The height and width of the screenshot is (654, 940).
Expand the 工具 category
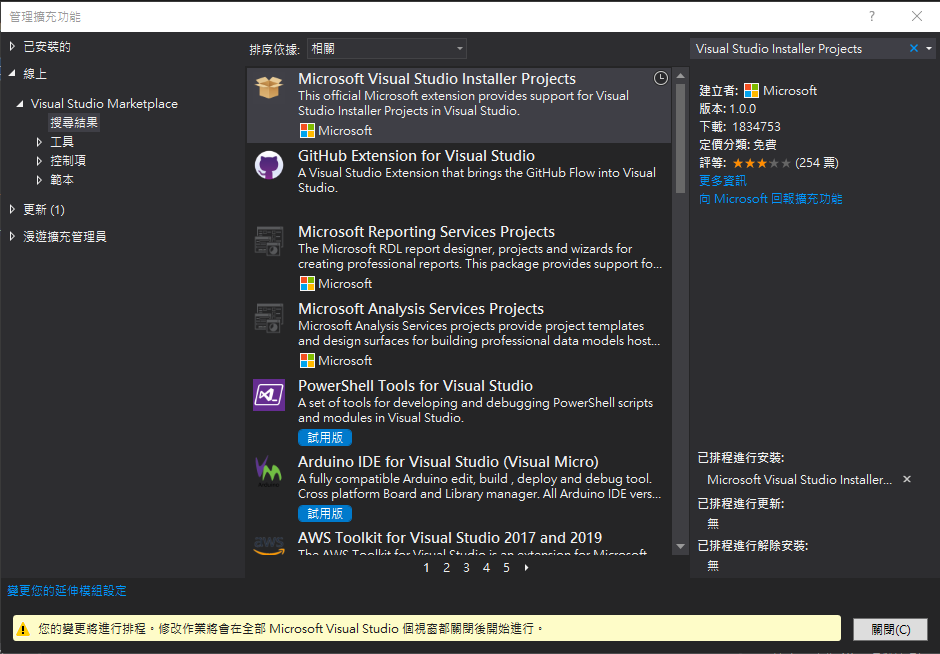click(x=39, y=142)
